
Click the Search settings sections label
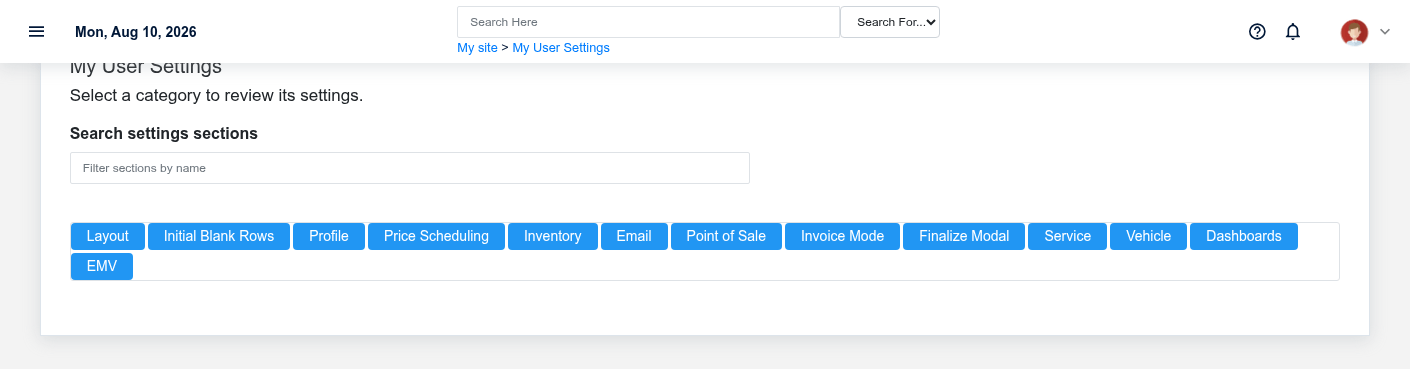164,133
